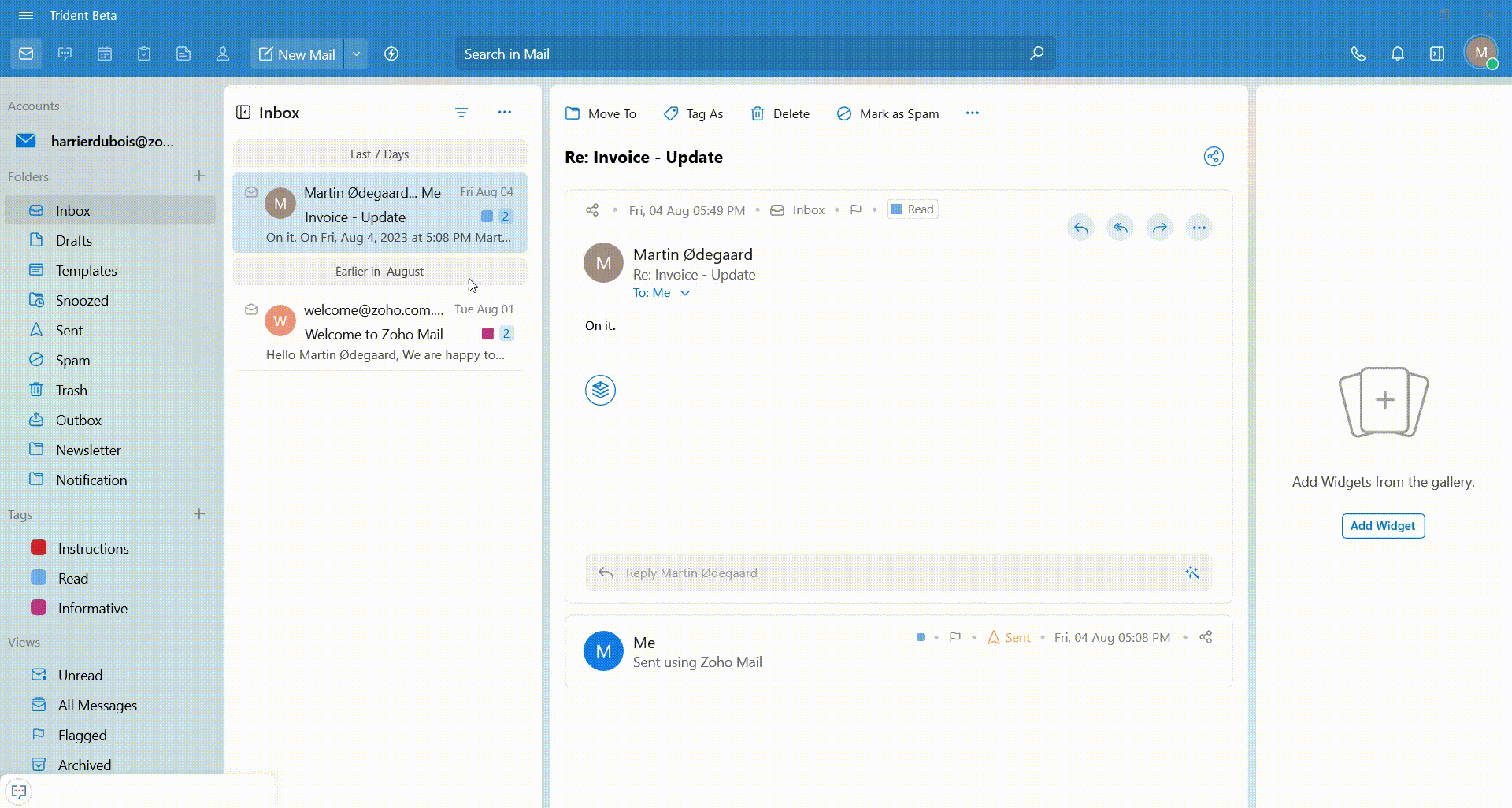Click the notifications bell icon
This screenshot has width=1512, height=808.
tap(1397, 54)
